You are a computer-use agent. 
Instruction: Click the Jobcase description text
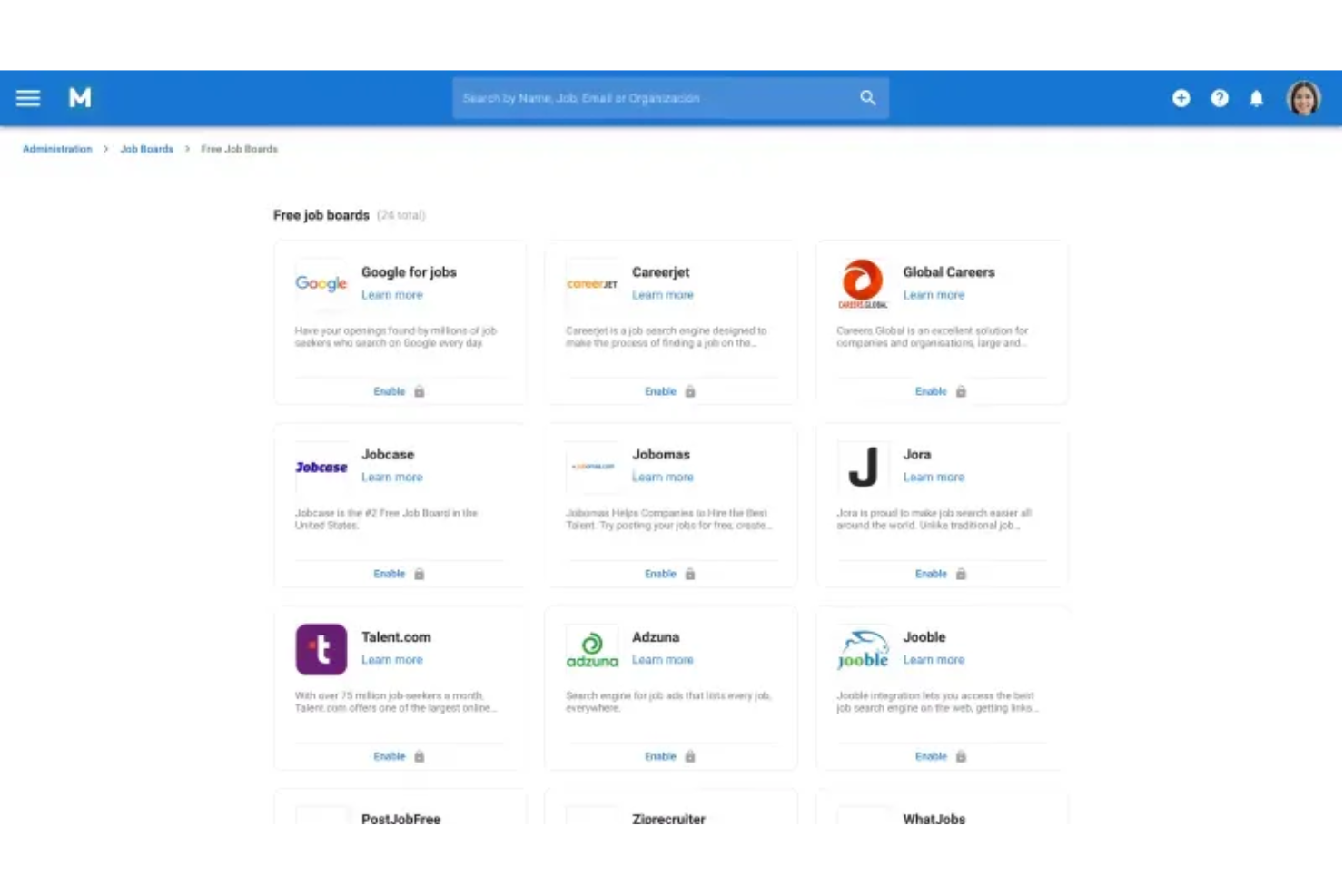(x=386, y=519)
